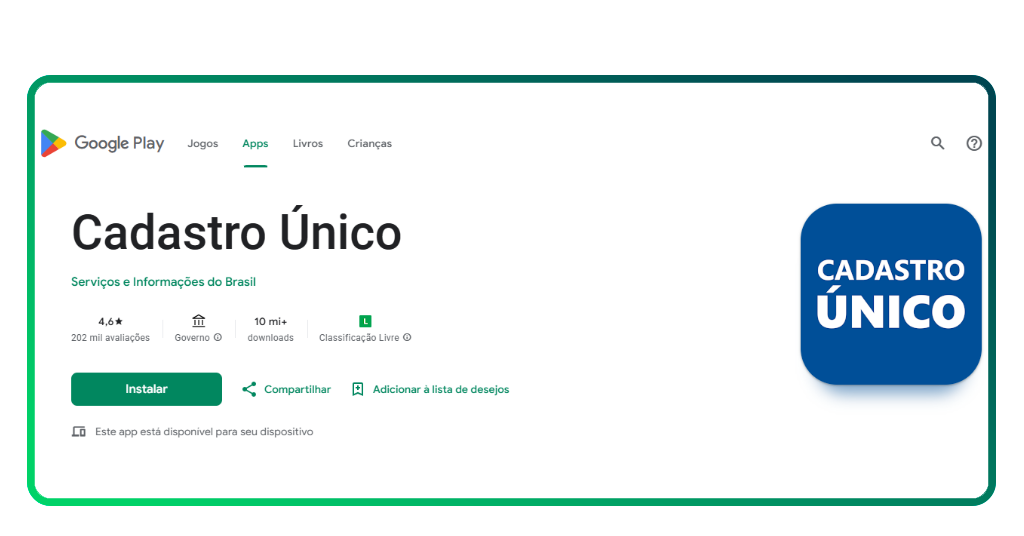Click the 4,6 star rating
This screenshot has height=536, width=1024.
(x=110, y=321)
